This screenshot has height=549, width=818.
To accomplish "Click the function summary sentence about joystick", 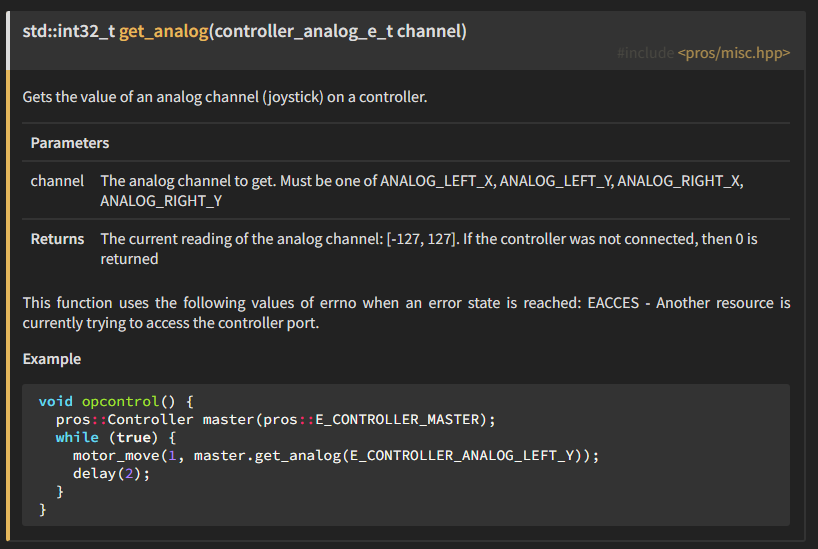I will coord(225,97).
